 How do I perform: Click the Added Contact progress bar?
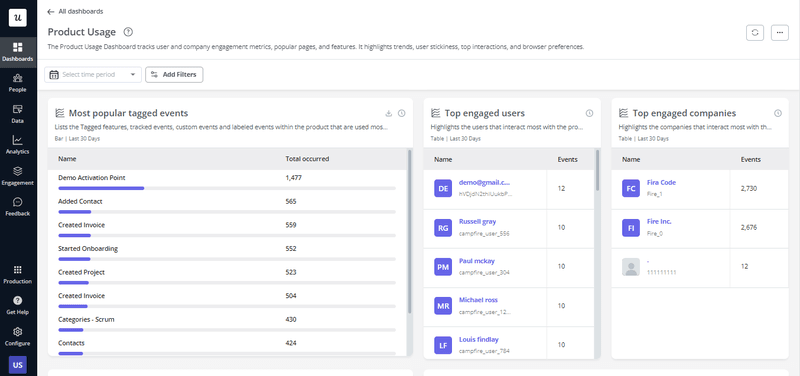tap(227, 212)
